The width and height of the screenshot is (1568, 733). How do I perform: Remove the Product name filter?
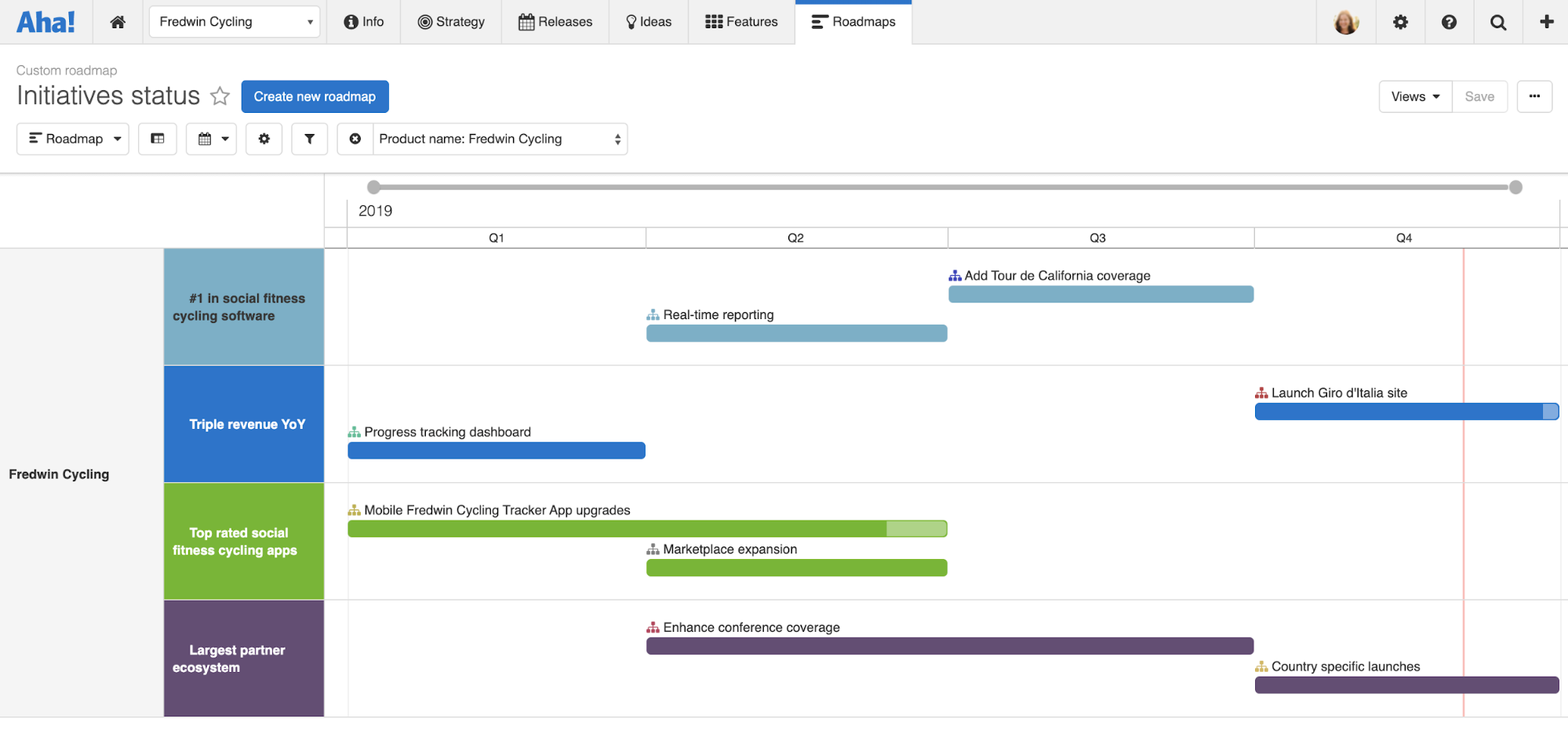[x=355, y=139]
